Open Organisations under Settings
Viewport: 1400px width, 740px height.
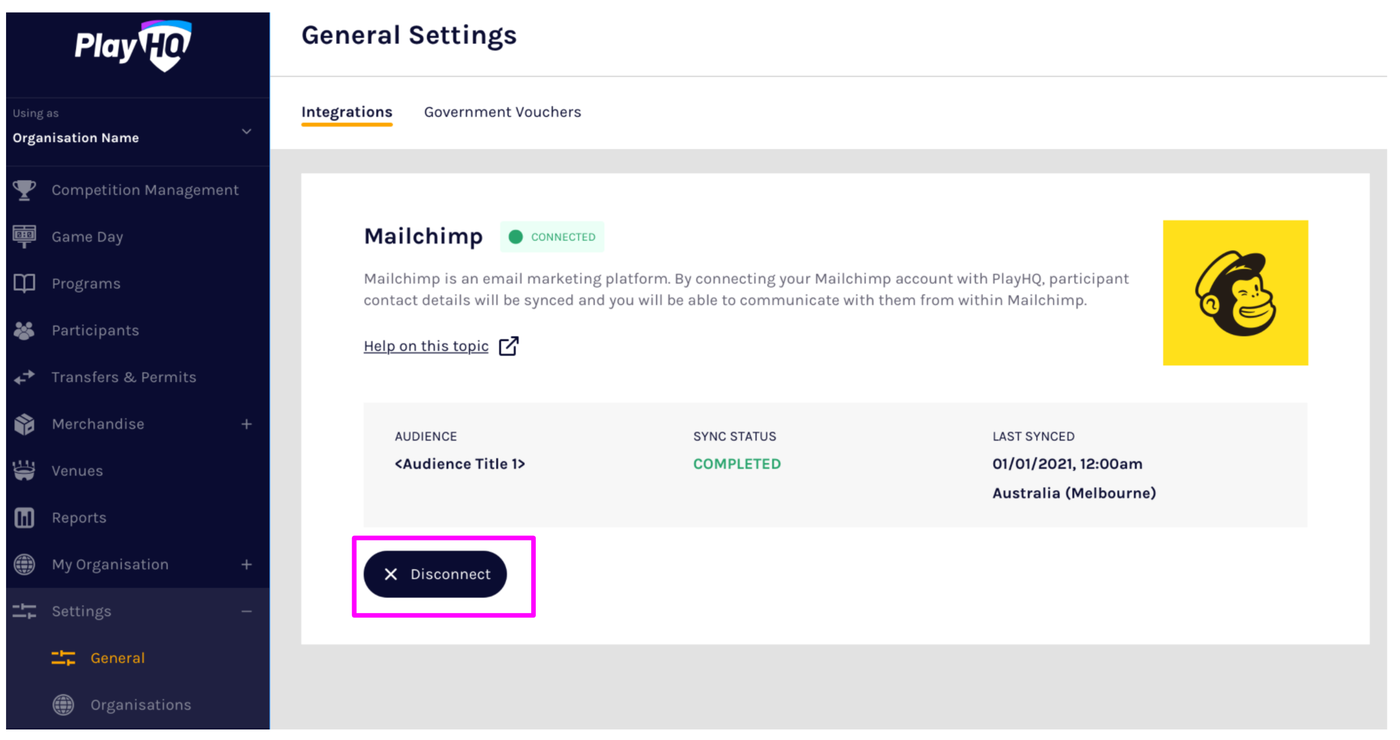(140, 705)
